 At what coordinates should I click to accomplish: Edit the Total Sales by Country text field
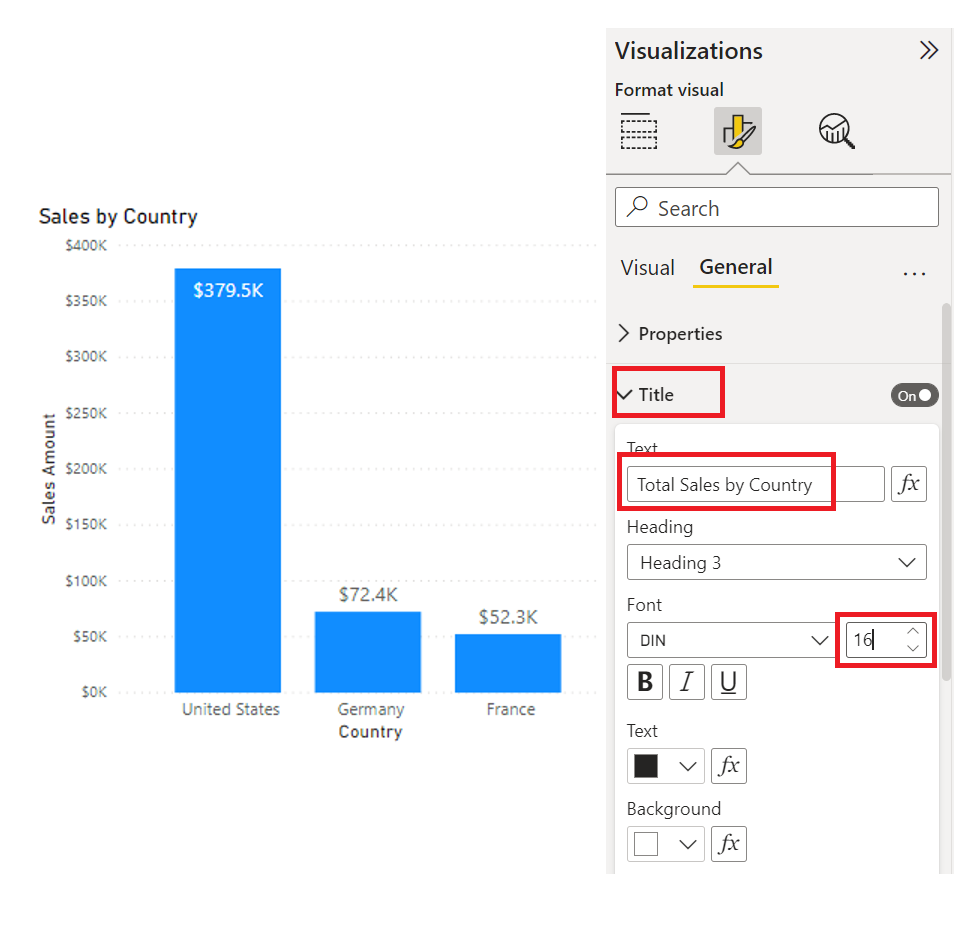pyautogui.click(x=755, y=484)
